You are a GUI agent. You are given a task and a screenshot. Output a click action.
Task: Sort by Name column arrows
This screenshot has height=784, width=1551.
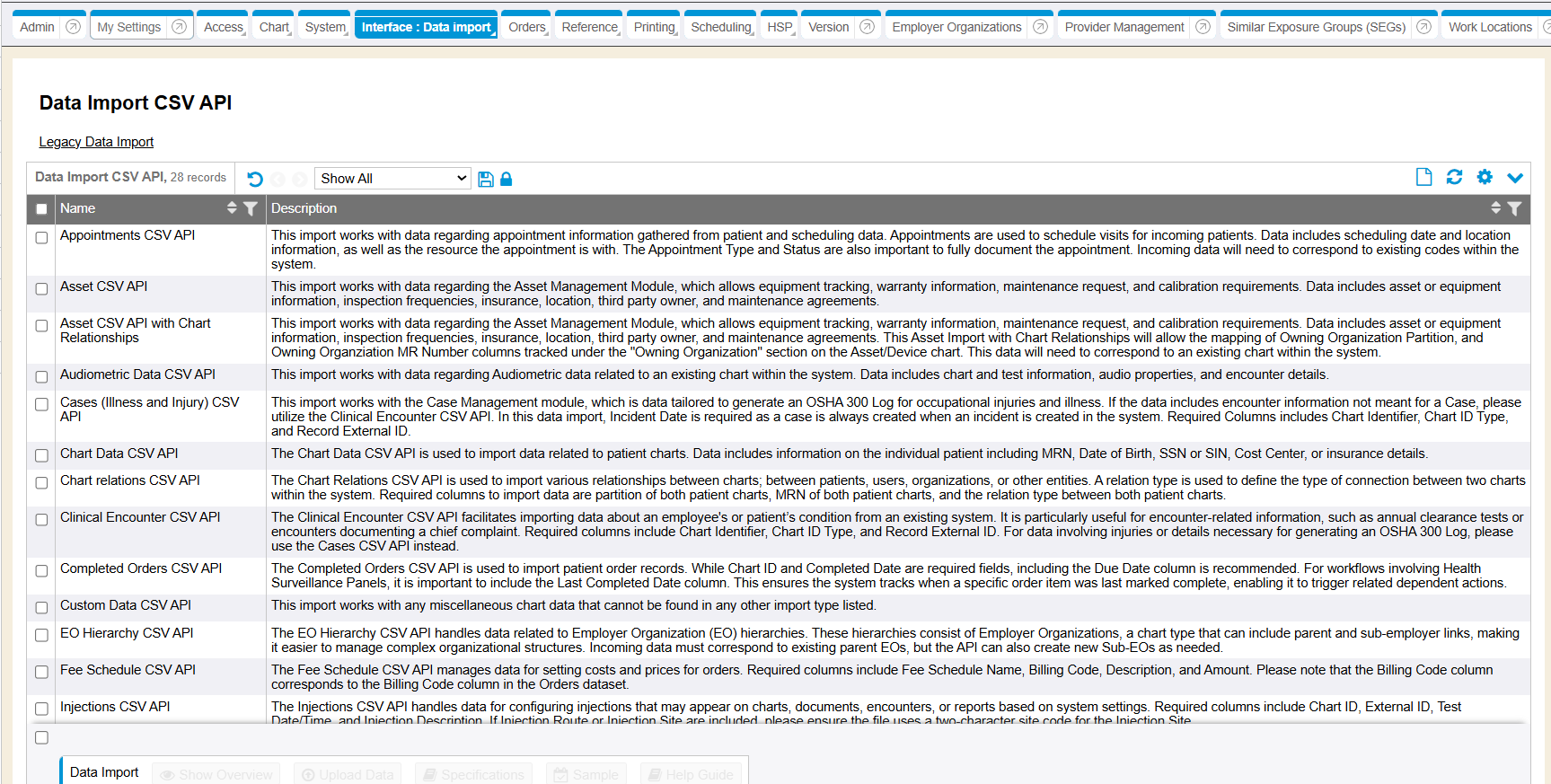(x=232, y=208)
